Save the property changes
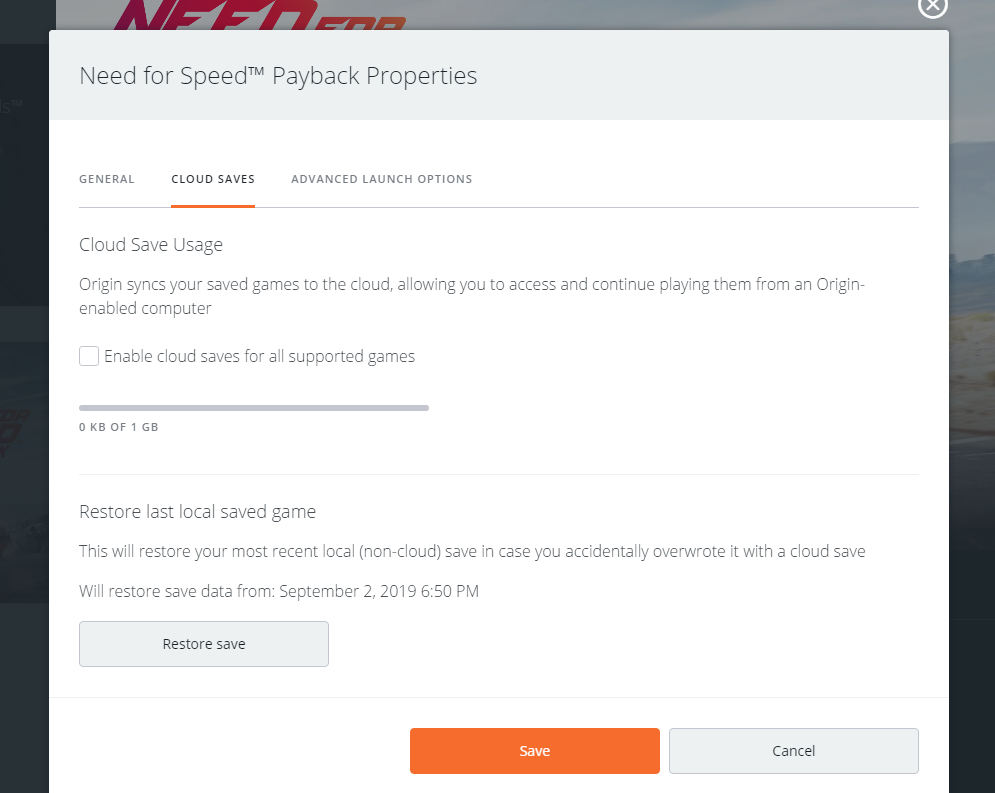The width and height of the screenshot is (995, 793). pyautogui.click(x=534, y=751)
